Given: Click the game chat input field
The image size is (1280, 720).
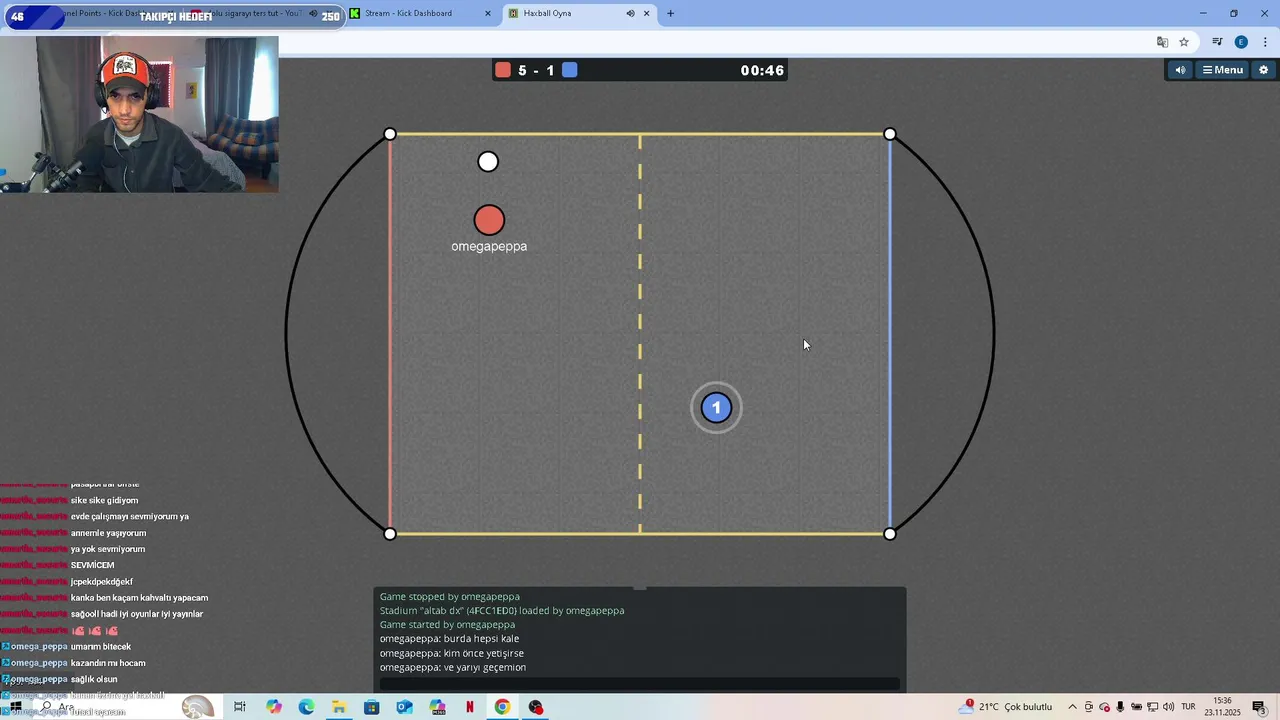Looking at the screenshot, I should pos(640,684).
